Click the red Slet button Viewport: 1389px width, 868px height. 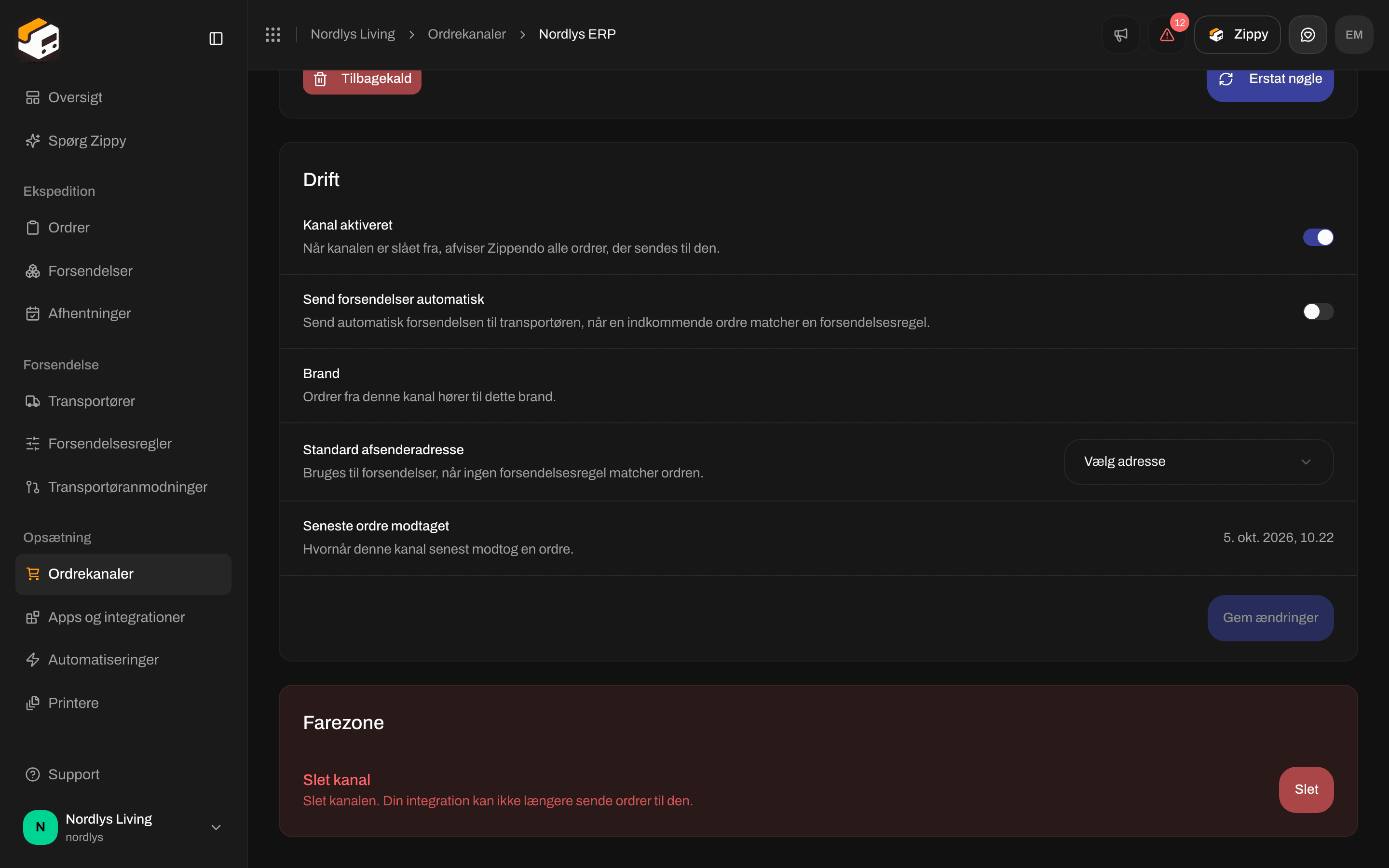click(1307, 790)
